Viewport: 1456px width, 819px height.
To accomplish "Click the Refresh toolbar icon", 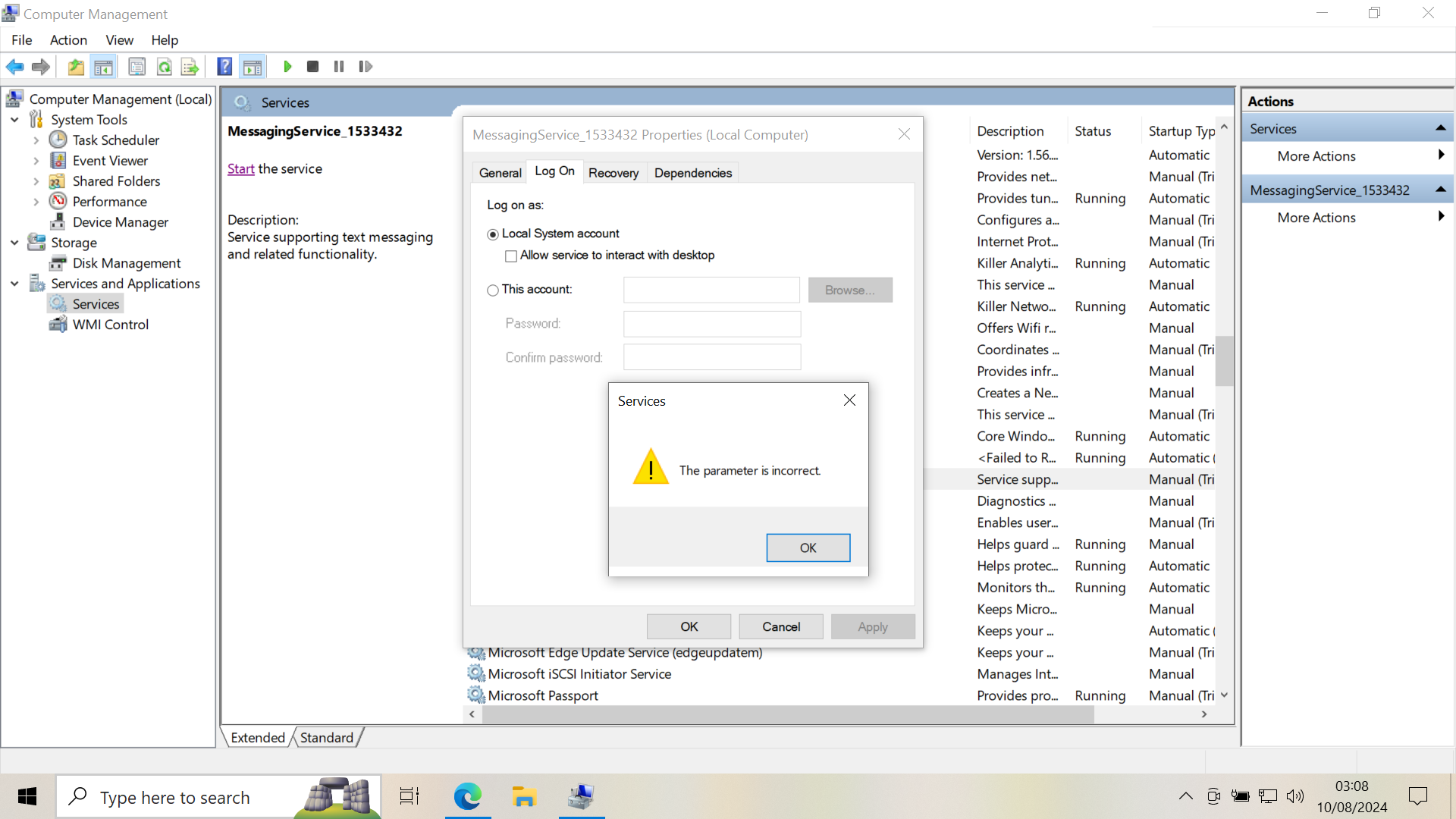I will click(x=164, y=67).
